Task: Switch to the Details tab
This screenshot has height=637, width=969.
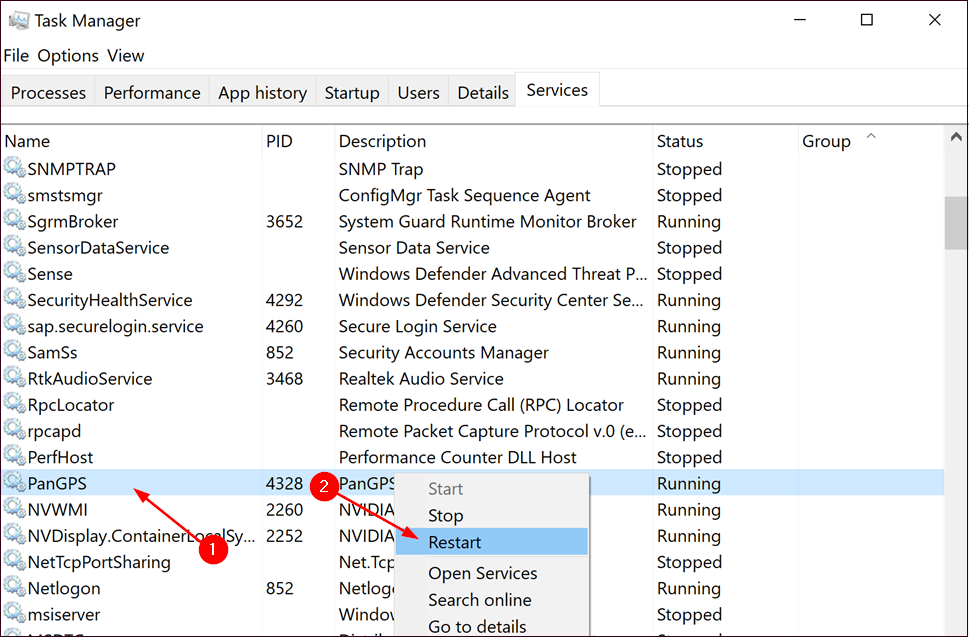Action: [x=483, y=93]
